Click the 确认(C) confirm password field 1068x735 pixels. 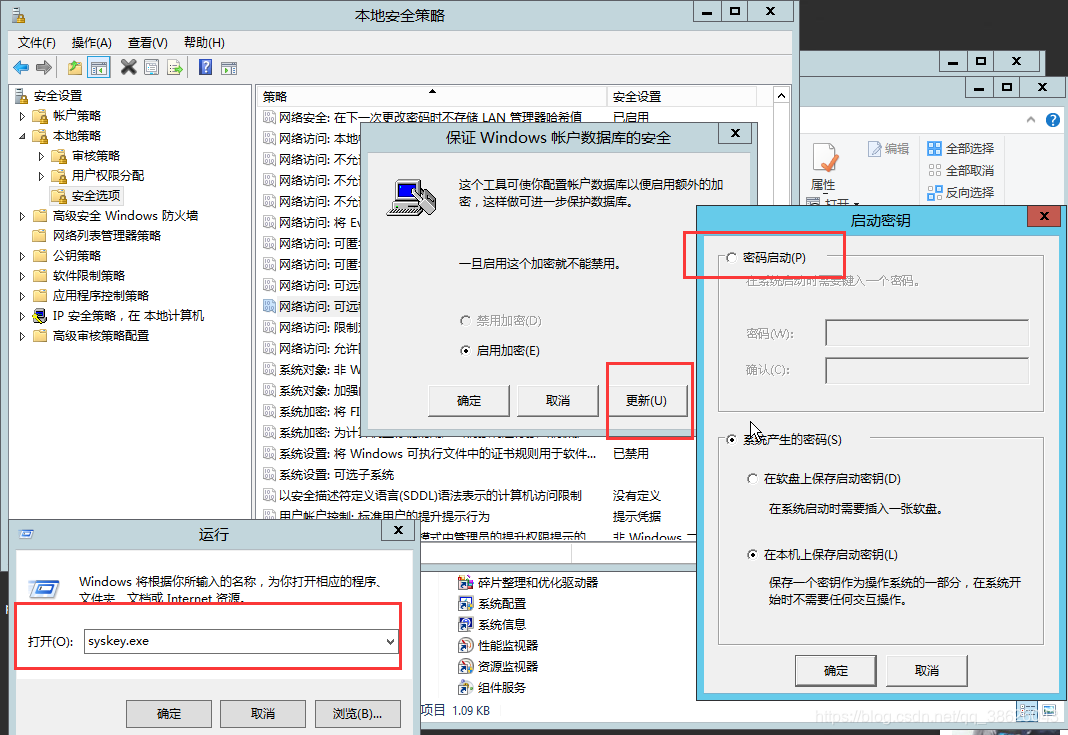tap(927, 371)
